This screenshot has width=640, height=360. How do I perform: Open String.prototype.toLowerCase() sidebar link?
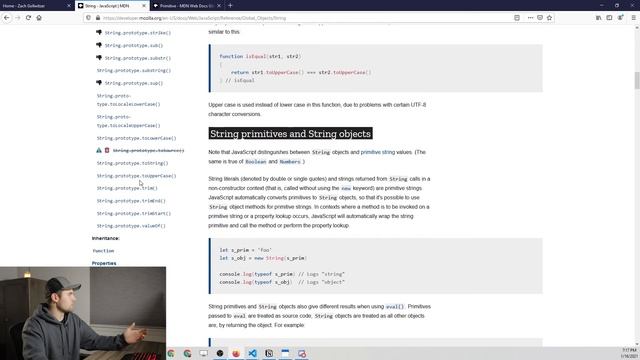coord(136,138)
